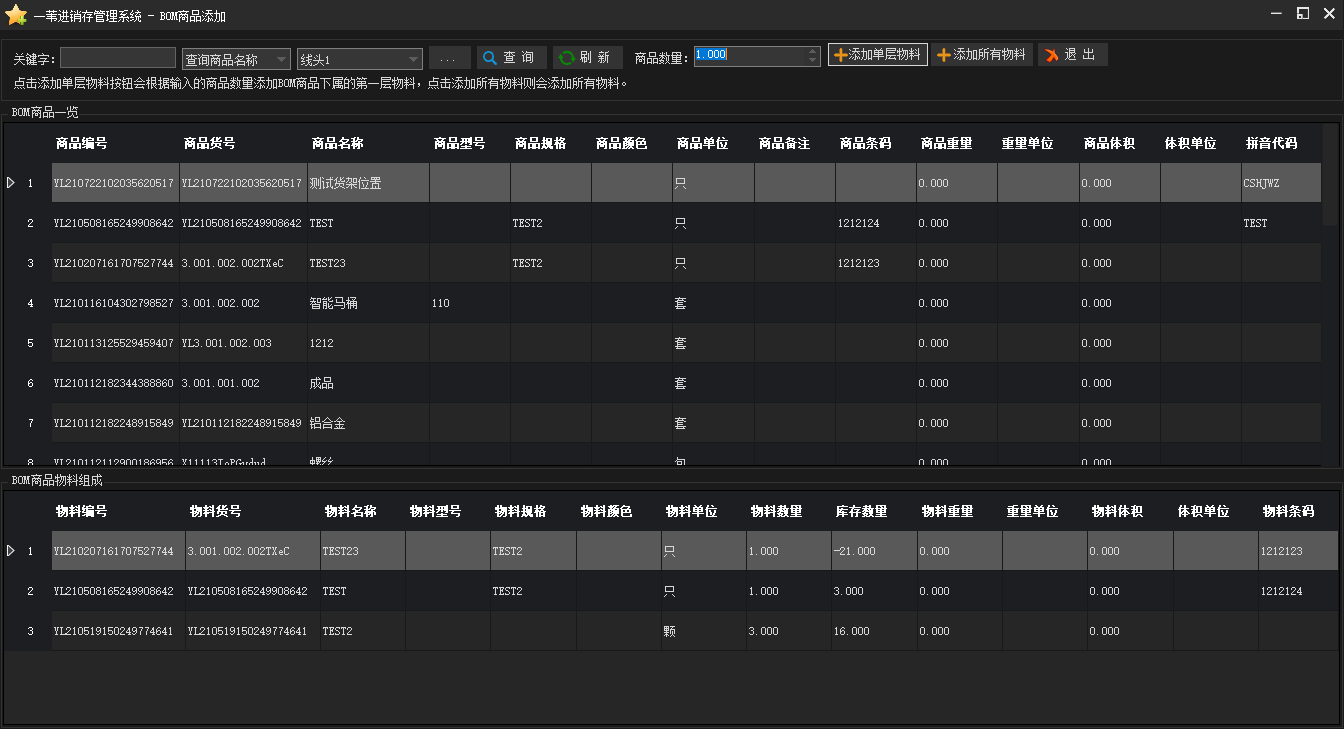Open the 查询商品名称 dropdown
The height and width of the screenshot is (729, 1344).
tap(237, 59)
